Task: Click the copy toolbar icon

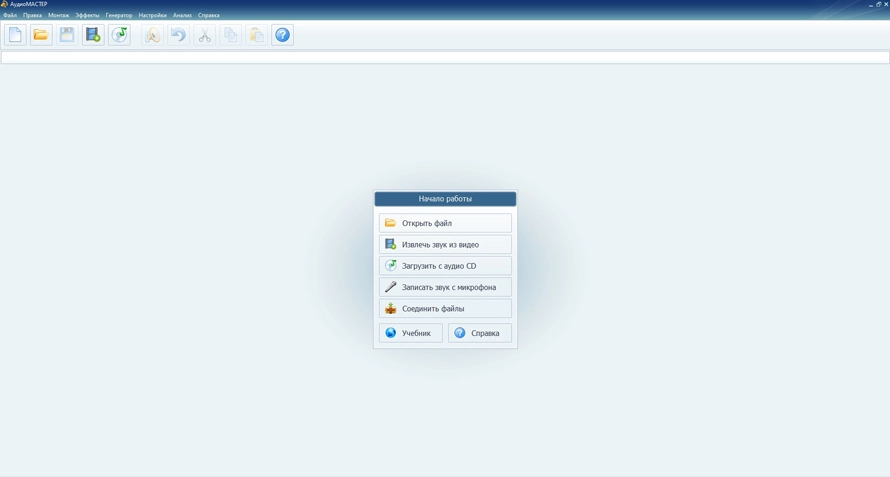Action: 230,35
